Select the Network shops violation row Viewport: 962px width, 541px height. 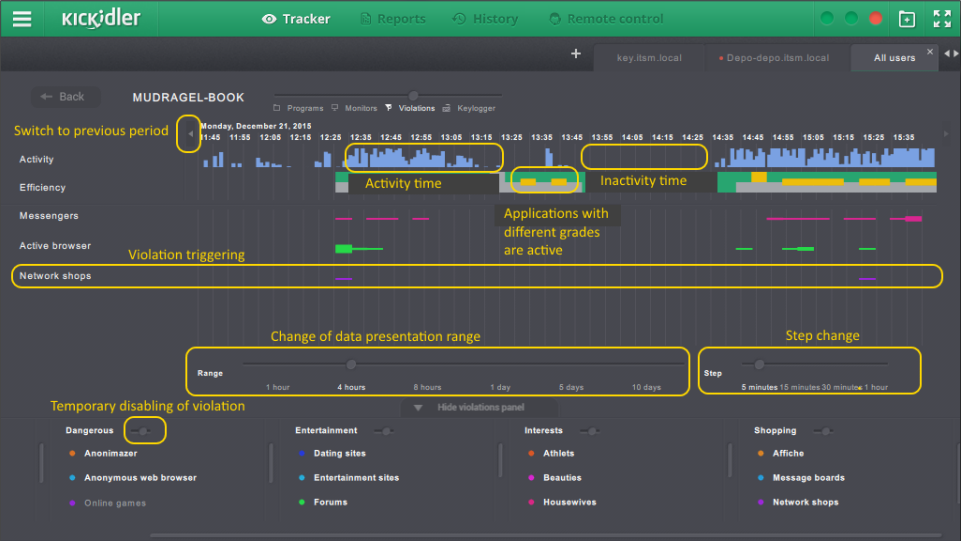pyautogui.click(x=477, y=276)
